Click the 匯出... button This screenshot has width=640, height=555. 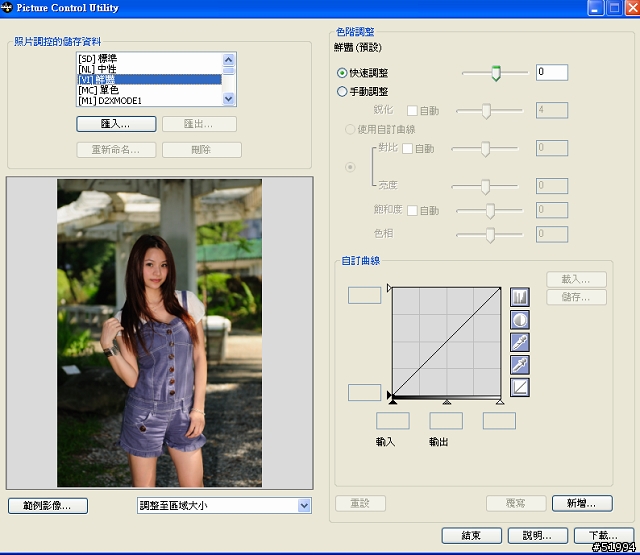click(199, 124)
